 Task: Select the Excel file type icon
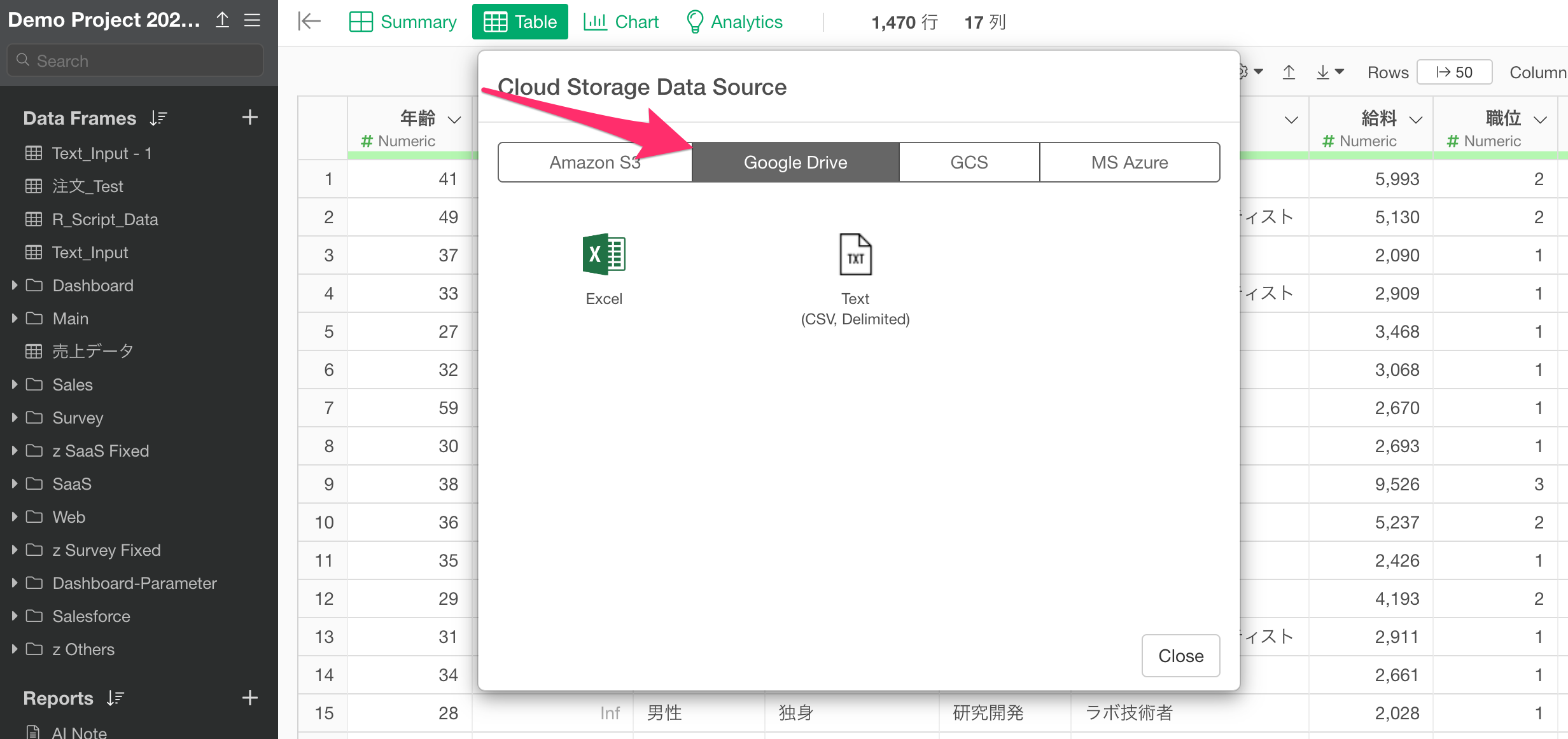[603, 255]
